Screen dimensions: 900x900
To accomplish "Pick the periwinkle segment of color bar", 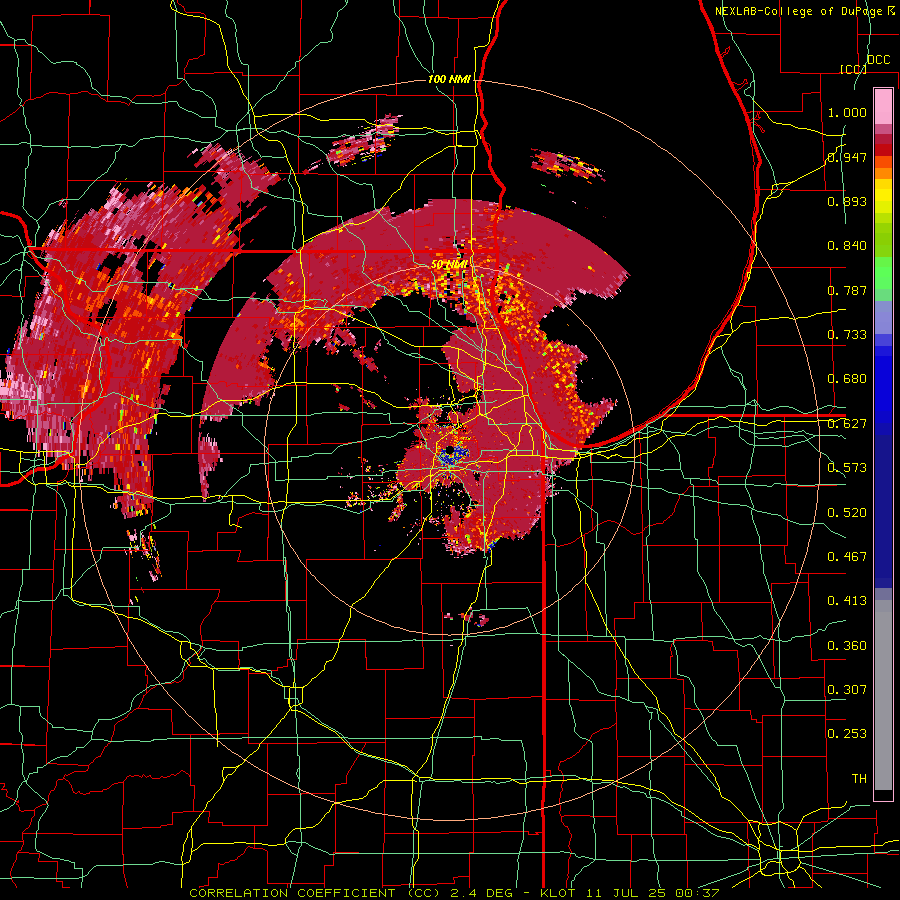I will 883,317.
